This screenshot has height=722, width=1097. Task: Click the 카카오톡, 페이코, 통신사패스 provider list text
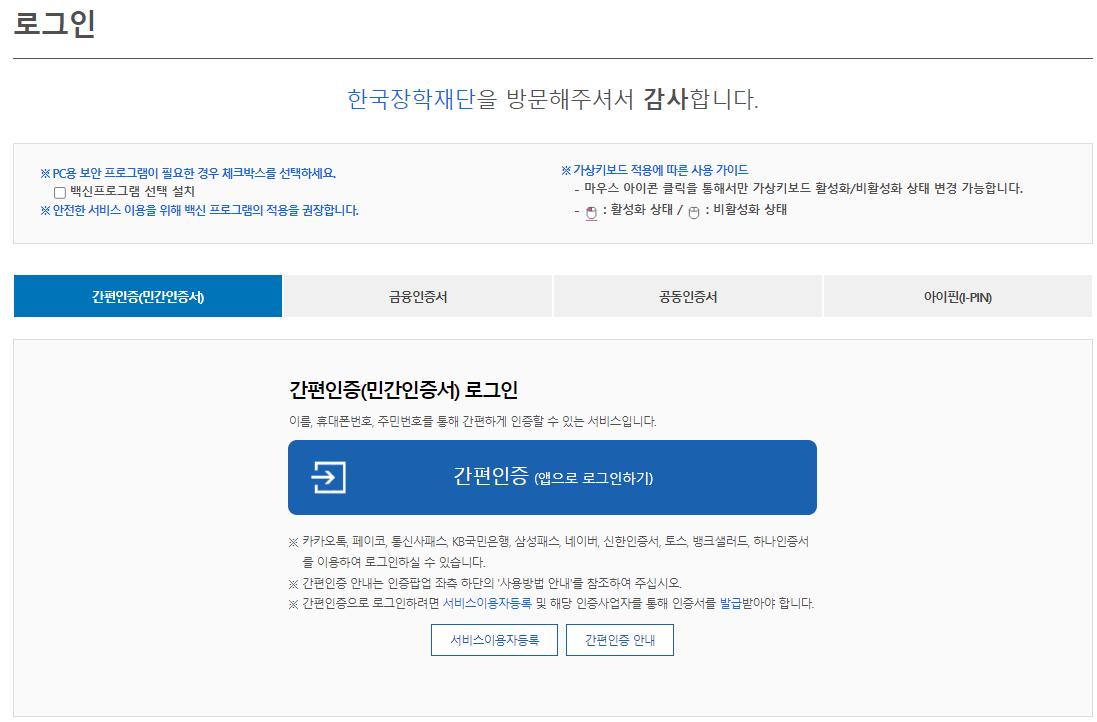pos(549,551)
